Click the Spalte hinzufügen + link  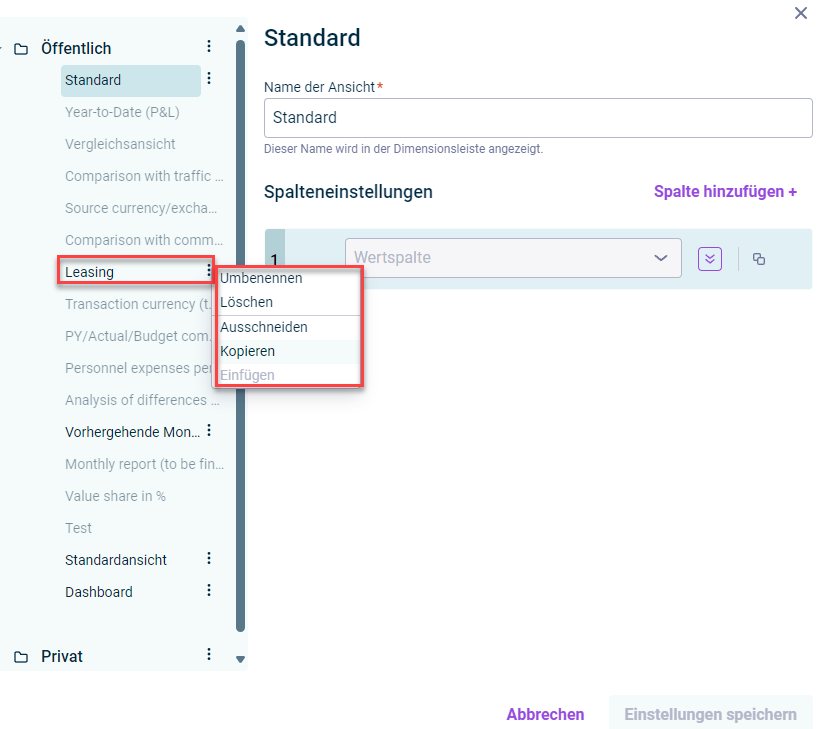pyautogui.click(x=725, y=192)
